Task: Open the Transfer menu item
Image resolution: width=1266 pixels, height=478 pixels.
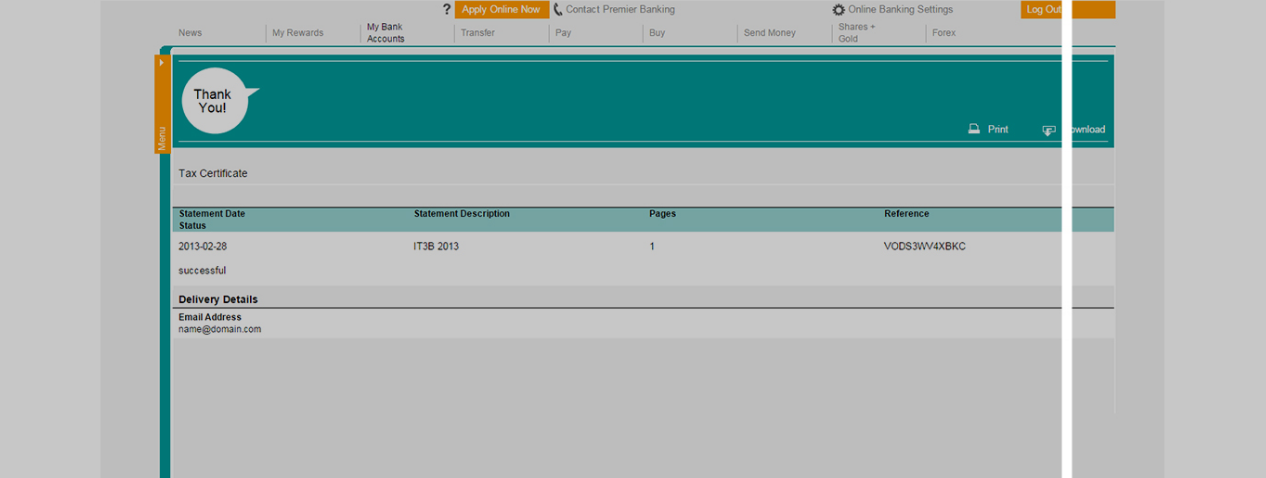Action: [478, 33]
